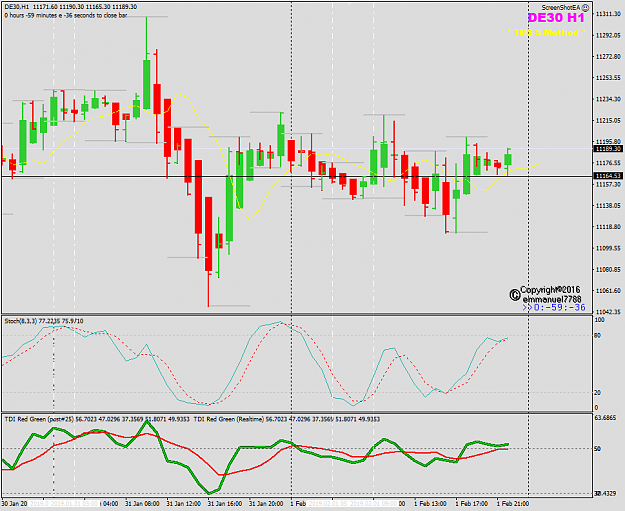Click the 50 level on TDI scale
The image size is (625, 511).
click(x=597, y=449)
